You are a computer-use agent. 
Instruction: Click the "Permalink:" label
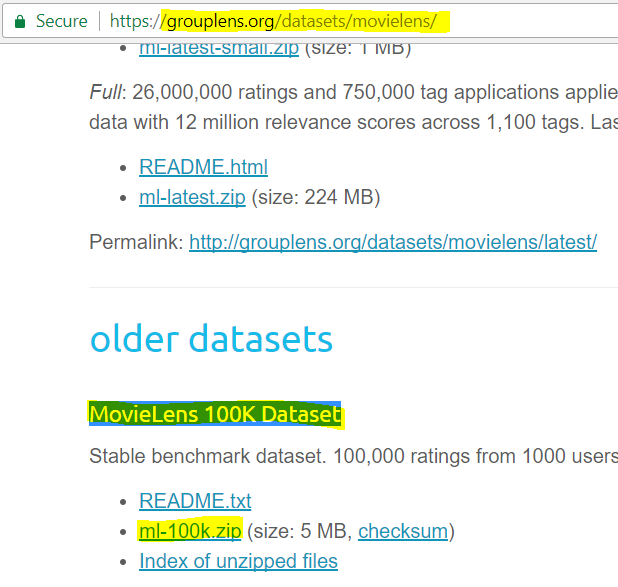pos(136,242)
